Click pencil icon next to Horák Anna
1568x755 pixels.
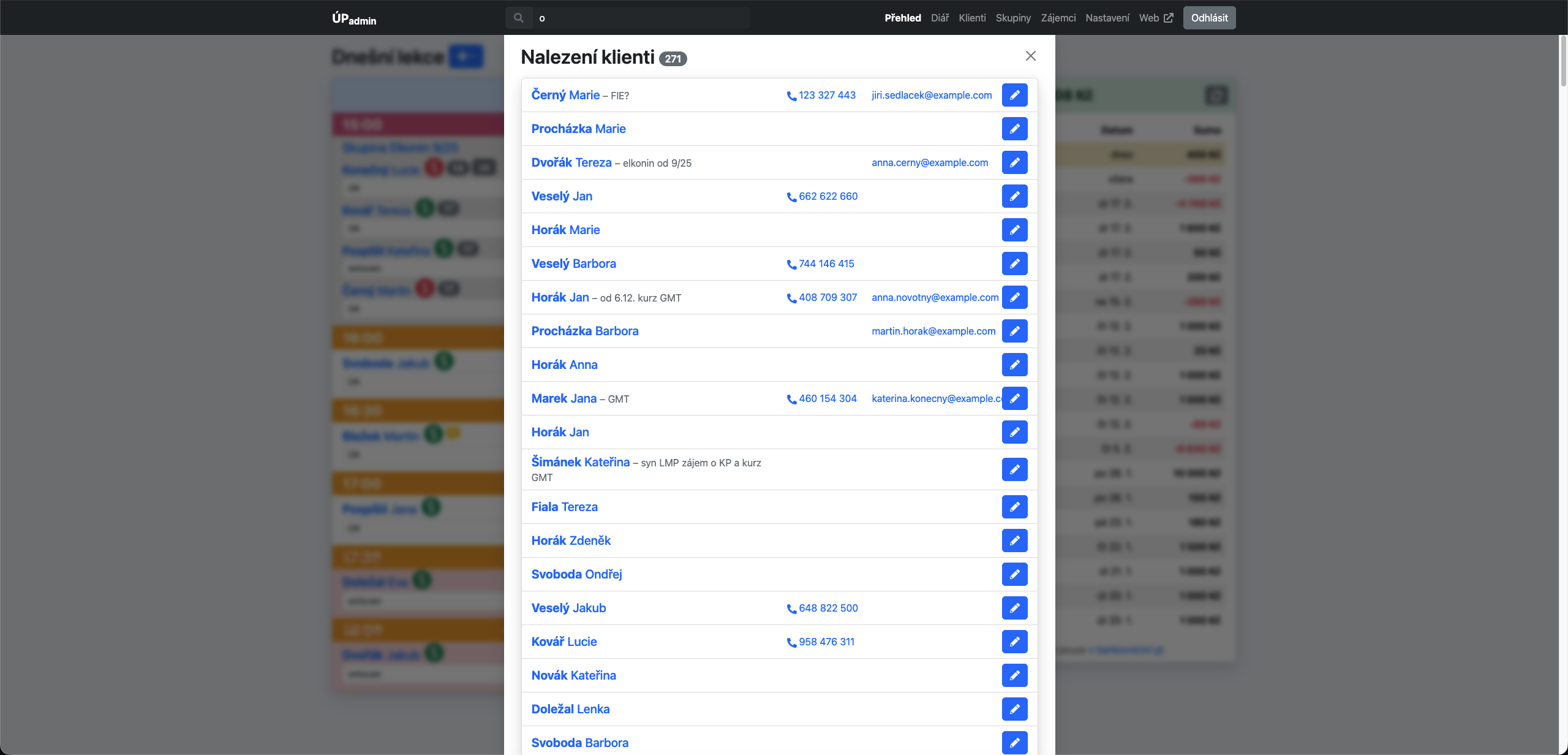coord(1014,365)
